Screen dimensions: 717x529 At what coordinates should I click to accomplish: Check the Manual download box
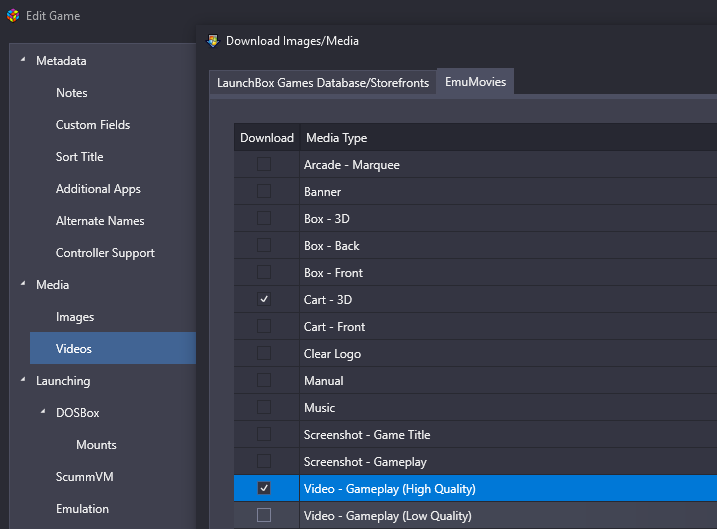click(264, 380)
